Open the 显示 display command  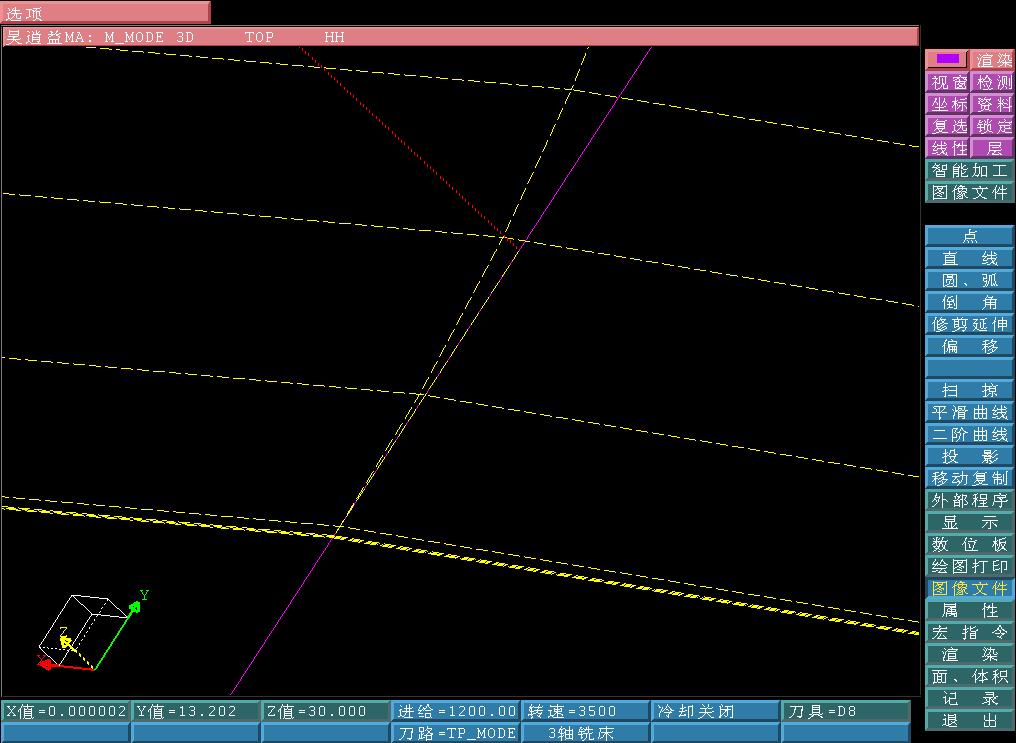970,522
